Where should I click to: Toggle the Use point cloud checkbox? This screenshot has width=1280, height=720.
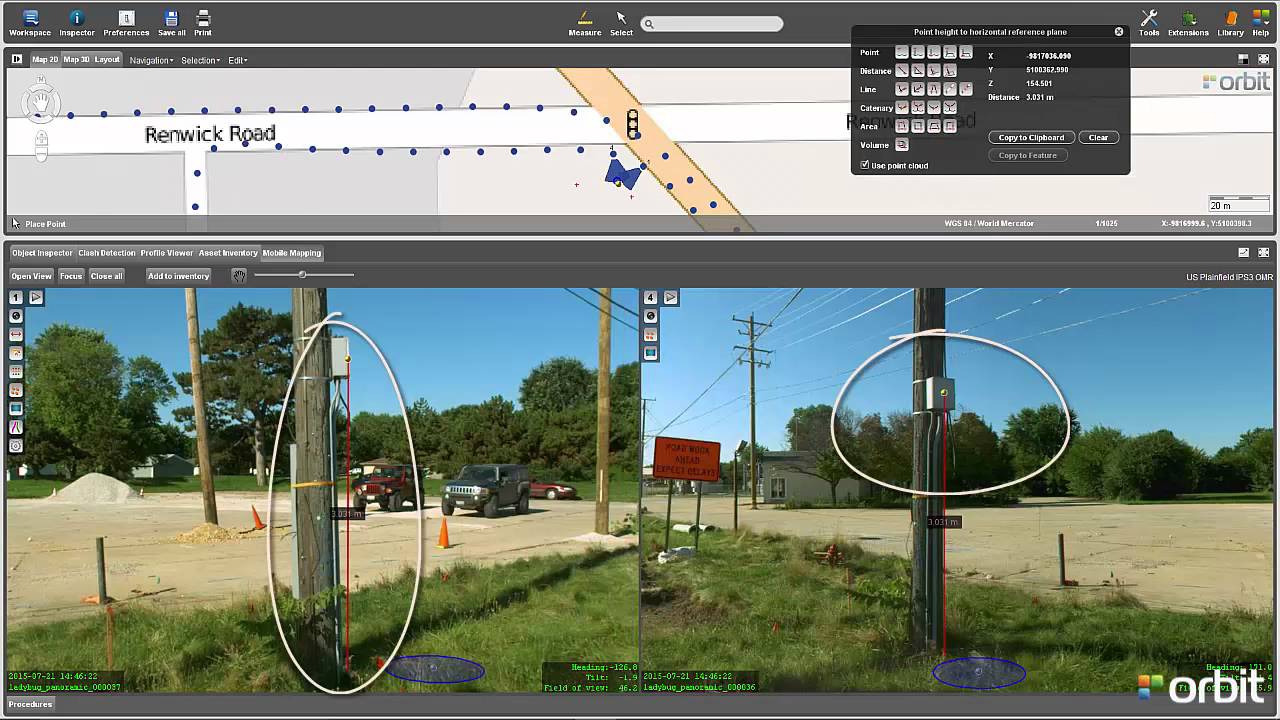[x=865, y=165]
